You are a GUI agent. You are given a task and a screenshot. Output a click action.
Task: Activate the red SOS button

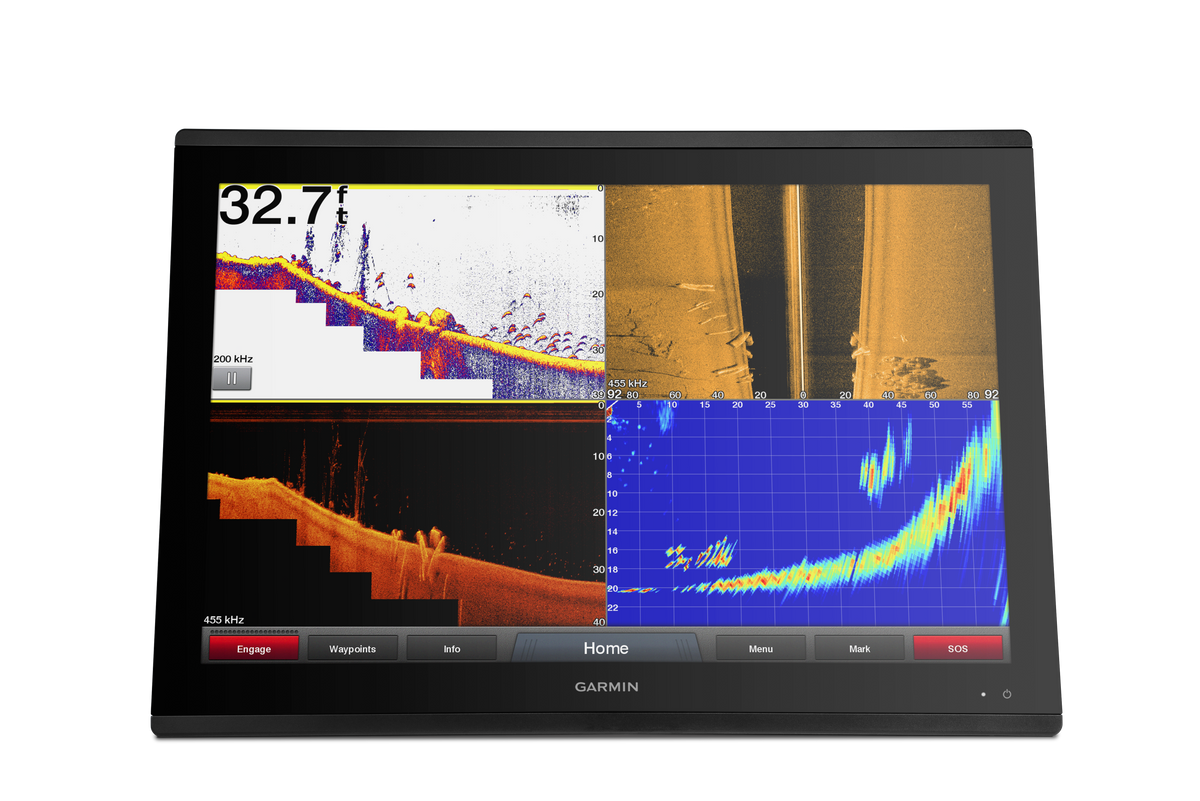(957, 649)
